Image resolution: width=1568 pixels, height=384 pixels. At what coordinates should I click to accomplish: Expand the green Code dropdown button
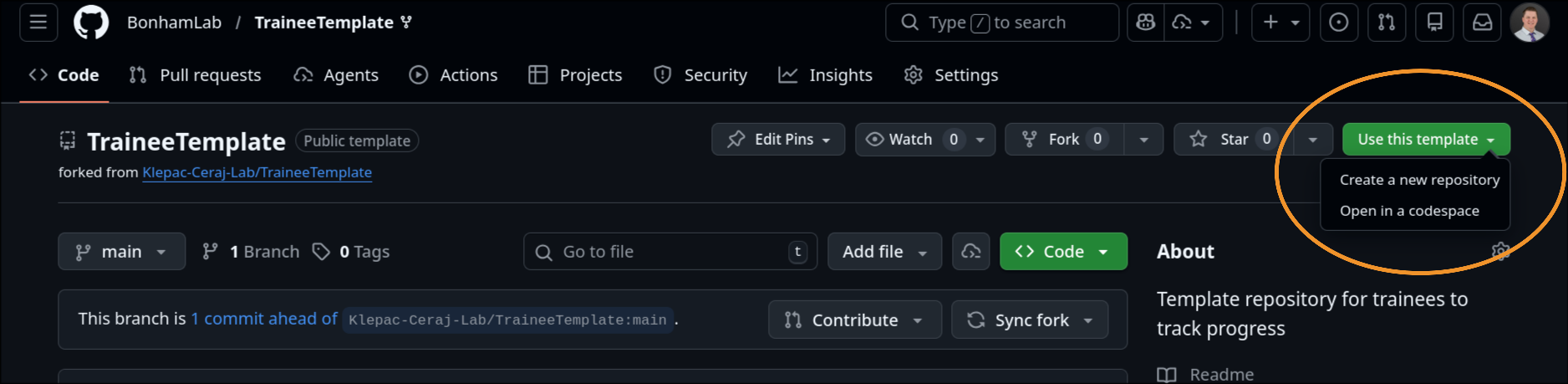pos(1062,252)
